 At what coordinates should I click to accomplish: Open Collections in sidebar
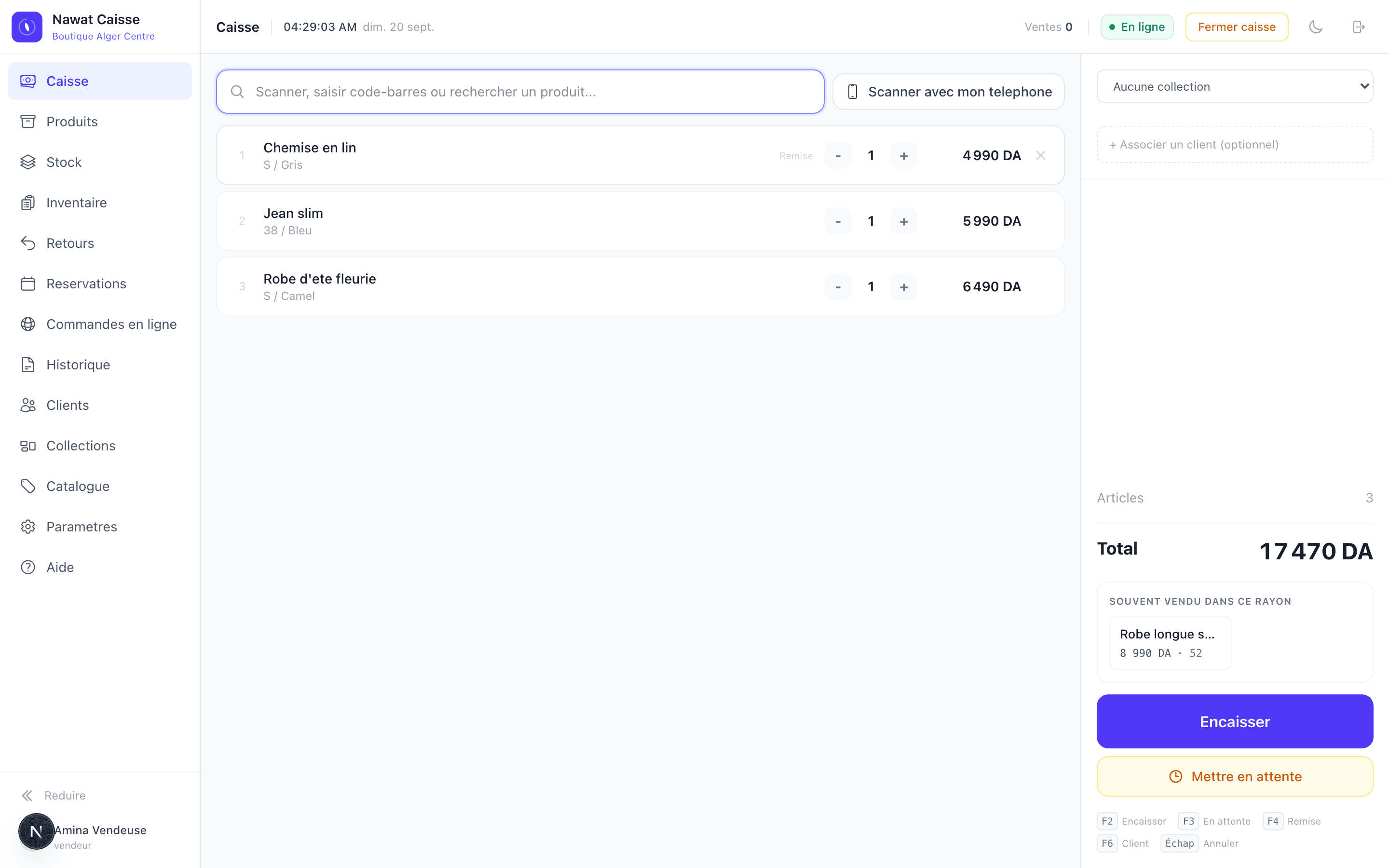100,446
